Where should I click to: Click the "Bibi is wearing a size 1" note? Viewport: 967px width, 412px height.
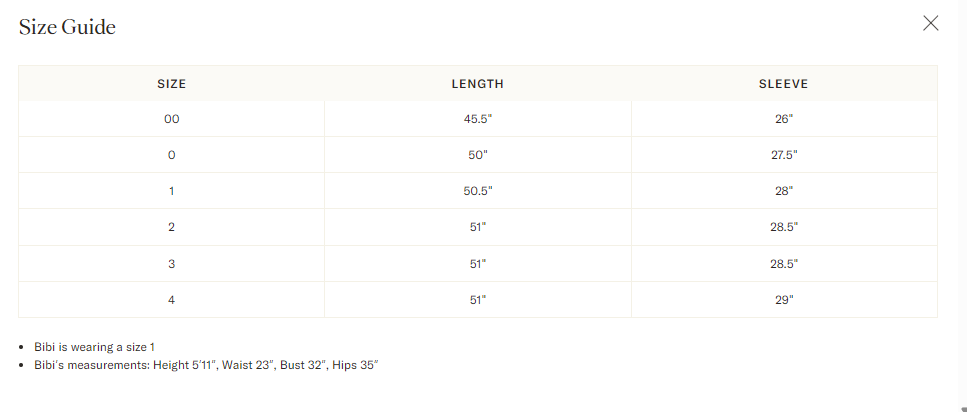pyautogui.click(x=94, y=347)
